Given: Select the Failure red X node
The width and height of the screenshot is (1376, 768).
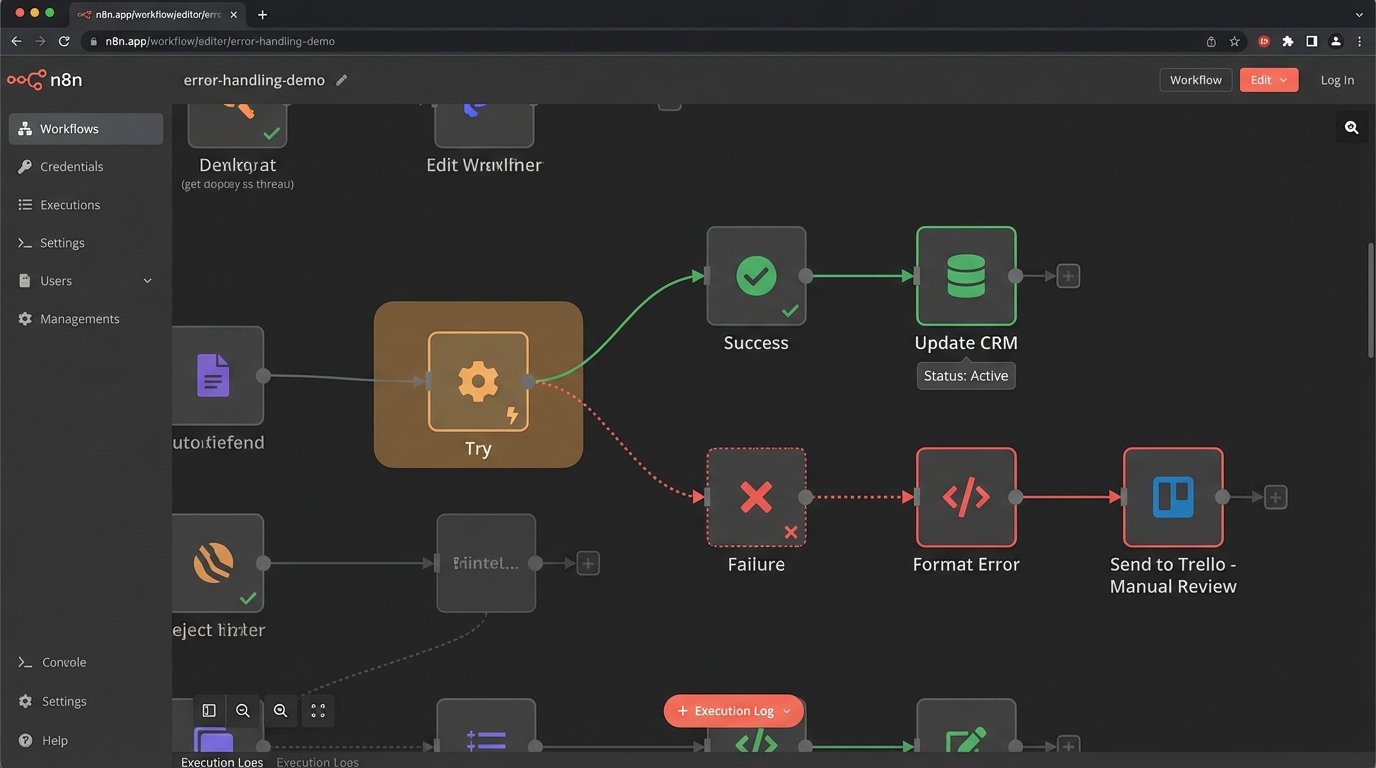Looking at the screenshot, I should click(756, 497).
